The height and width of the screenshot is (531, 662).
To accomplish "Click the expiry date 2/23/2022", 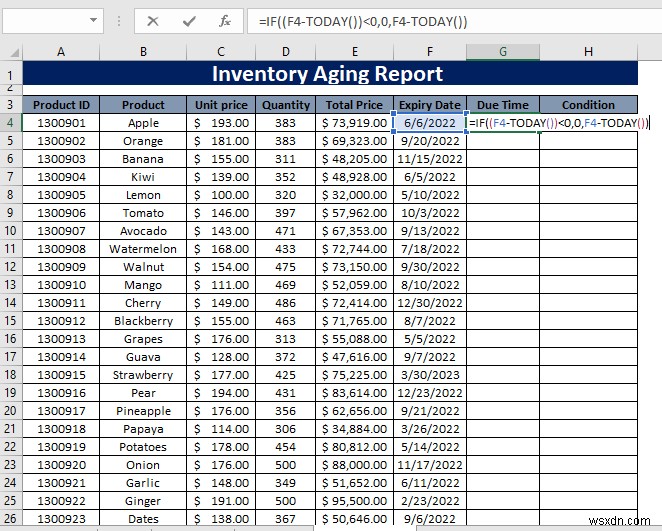I will pyautogui.click(x=430, y=501).
